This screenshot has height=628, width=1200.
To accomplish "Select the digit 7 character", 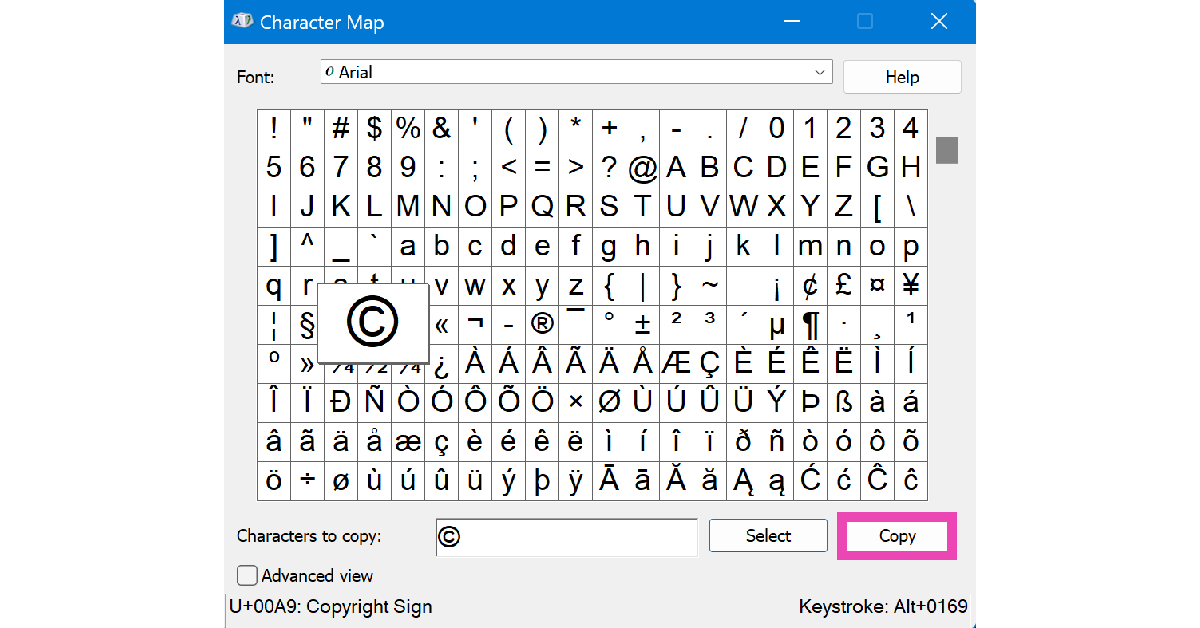I will [341, 168].
